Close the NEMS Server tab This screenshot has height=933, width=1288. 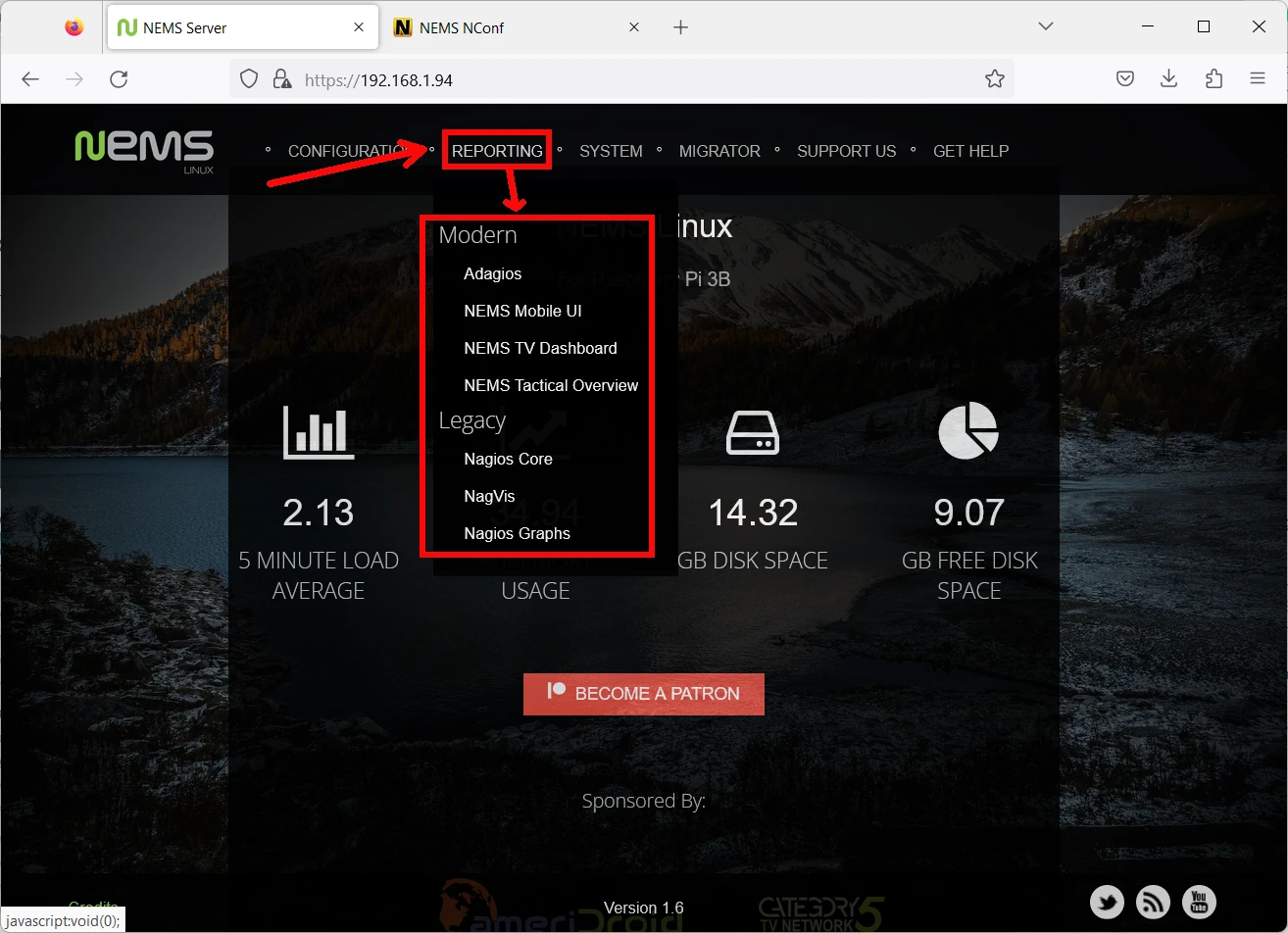359,27
